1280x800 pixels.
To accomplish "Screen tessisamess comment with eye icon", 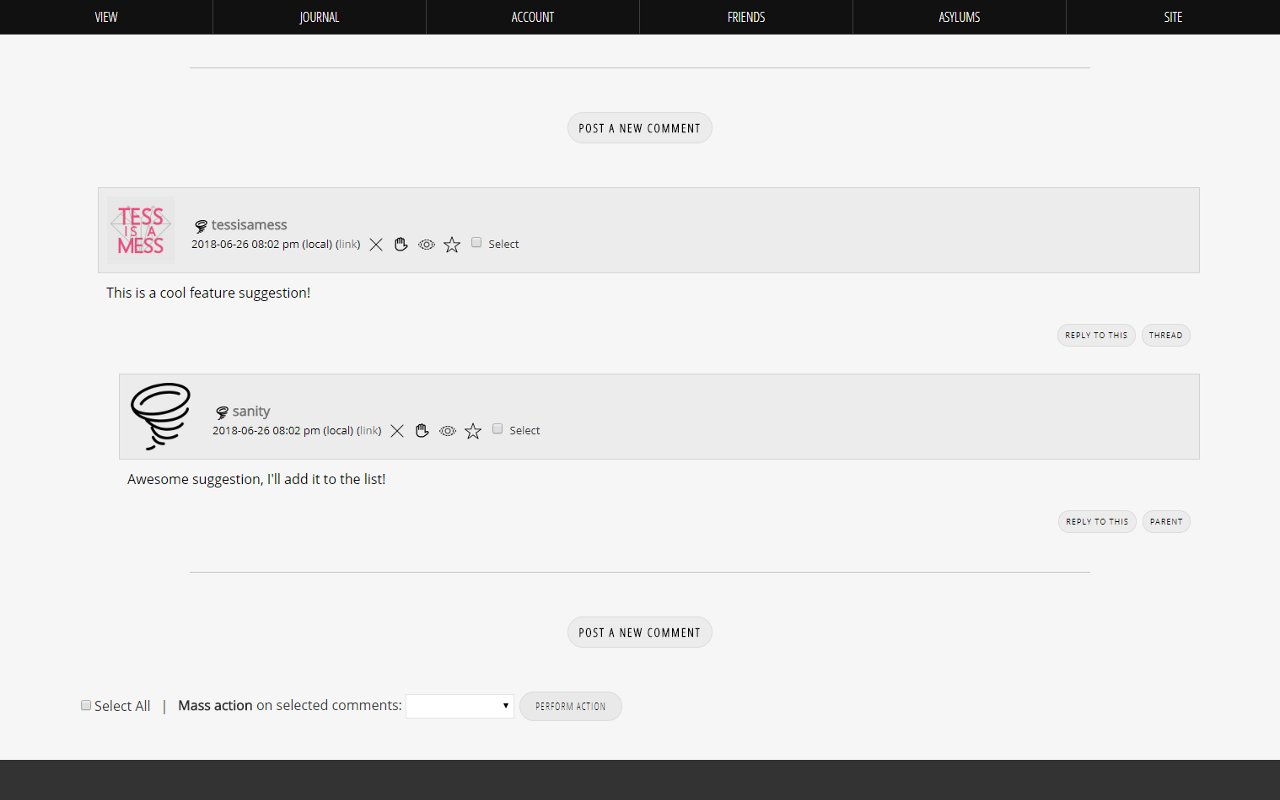I will pyautogui.click(x=427, y=244).
